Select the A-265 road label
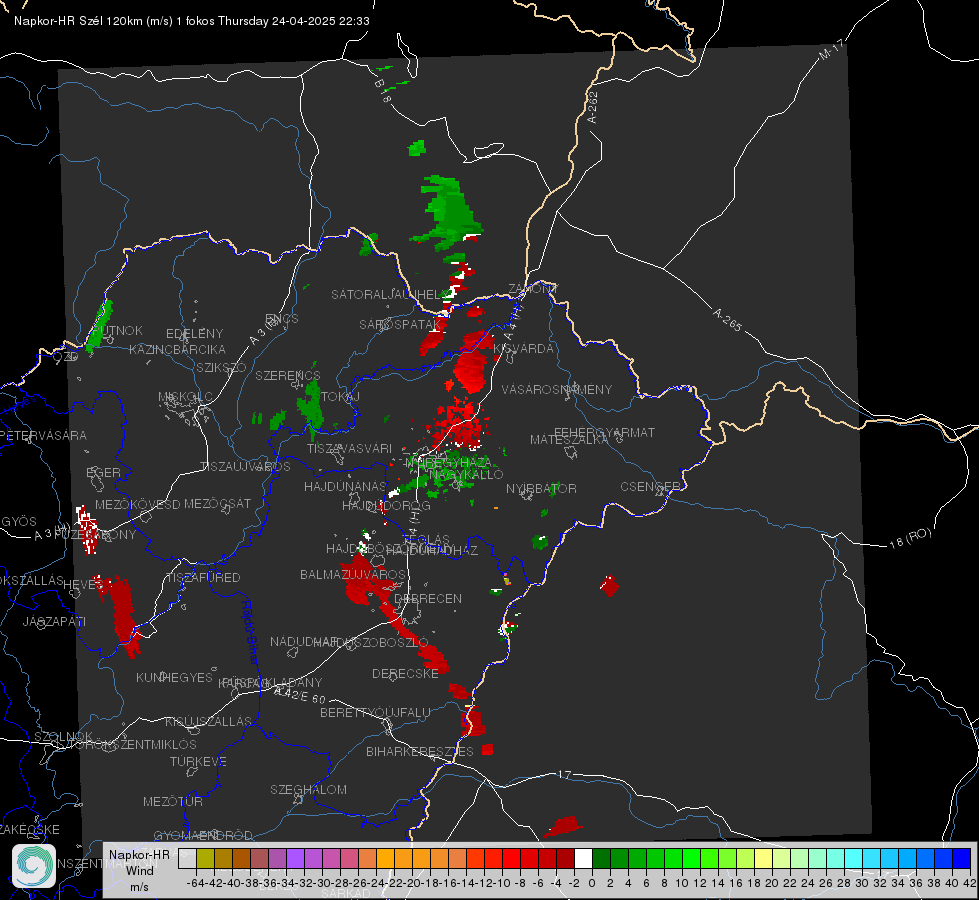979x900 pixels. coord(727,319)
